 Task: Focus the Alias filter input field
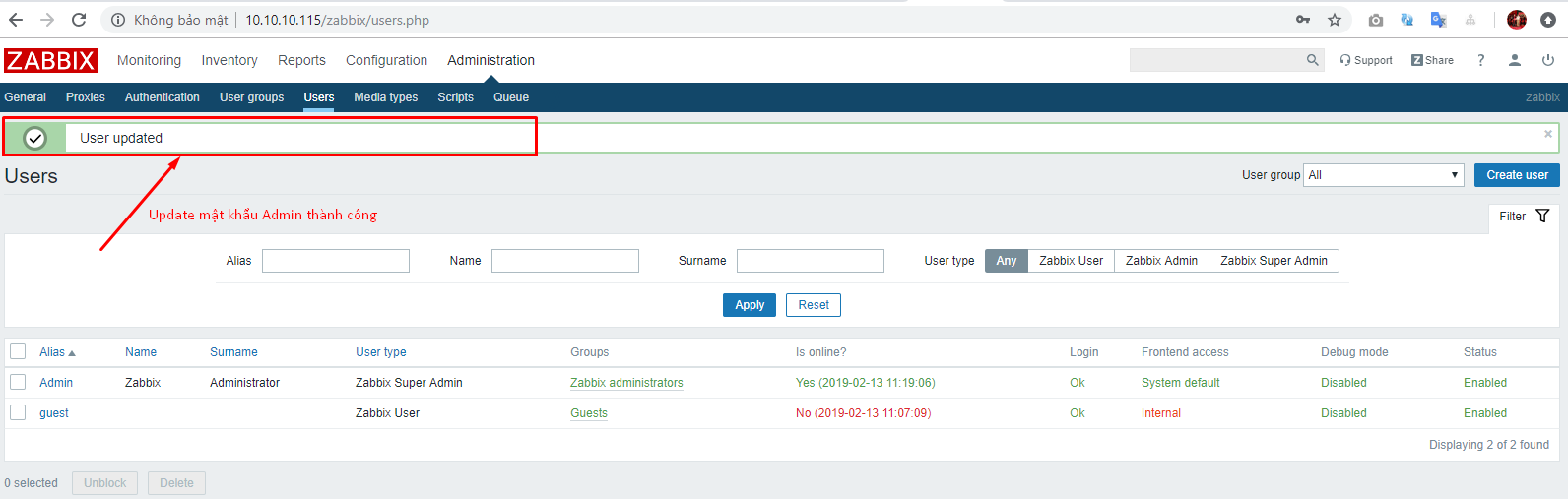pyautogui.click(x=336, y=261)
